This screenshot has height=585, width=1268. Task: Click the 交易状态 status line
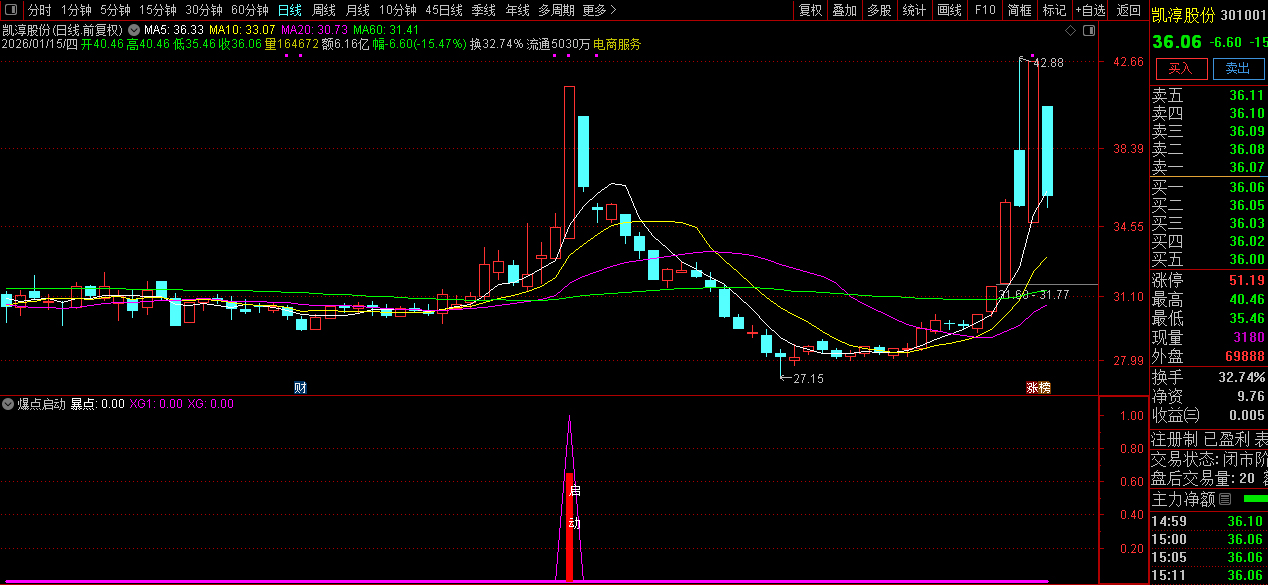tap(1209, 459)
